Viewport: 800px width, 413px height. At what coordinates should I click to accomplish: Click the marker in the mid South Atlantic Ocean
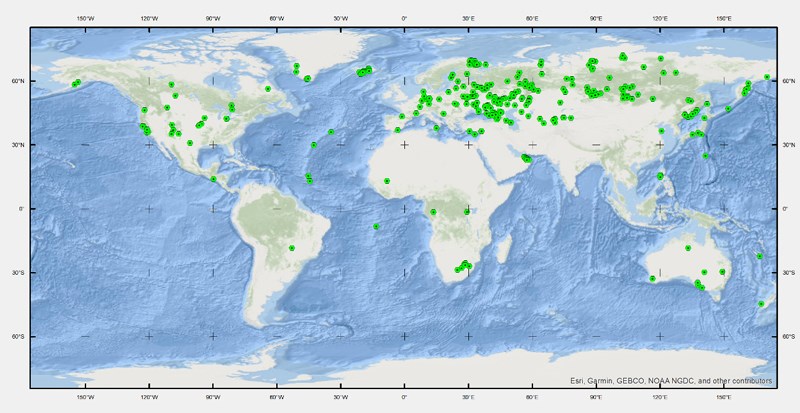(x=376, y=226)
